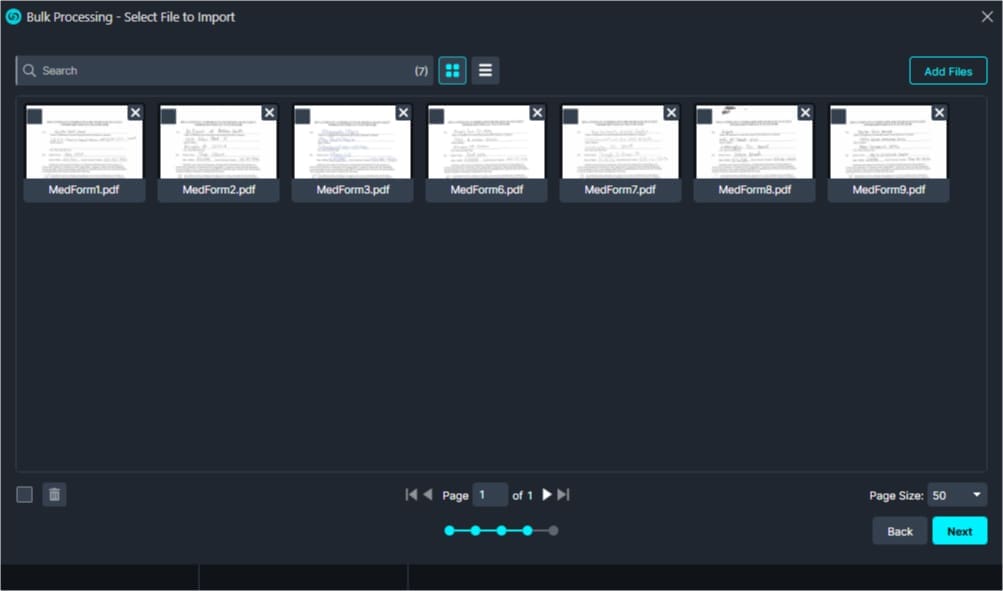Switch to list view layout
Screen dimensions: 1003x591
[485, 71]
